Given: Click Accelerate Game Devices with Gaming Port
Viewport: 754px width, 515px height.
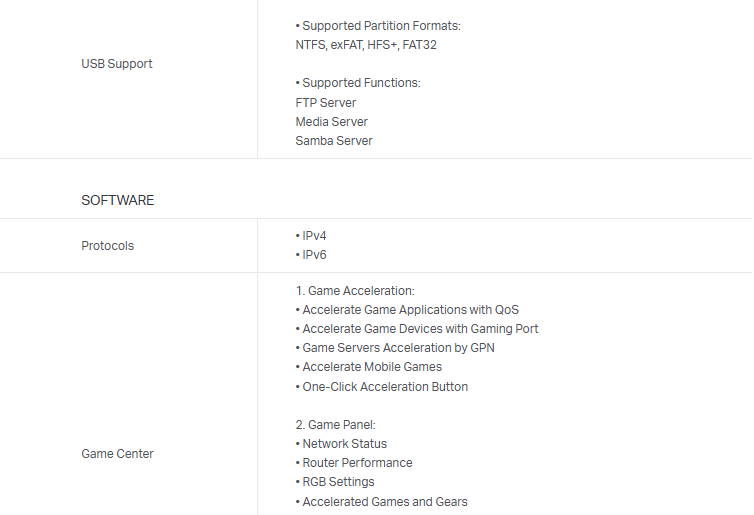Looking at the screenshot, I should click(x=418, y=329).
